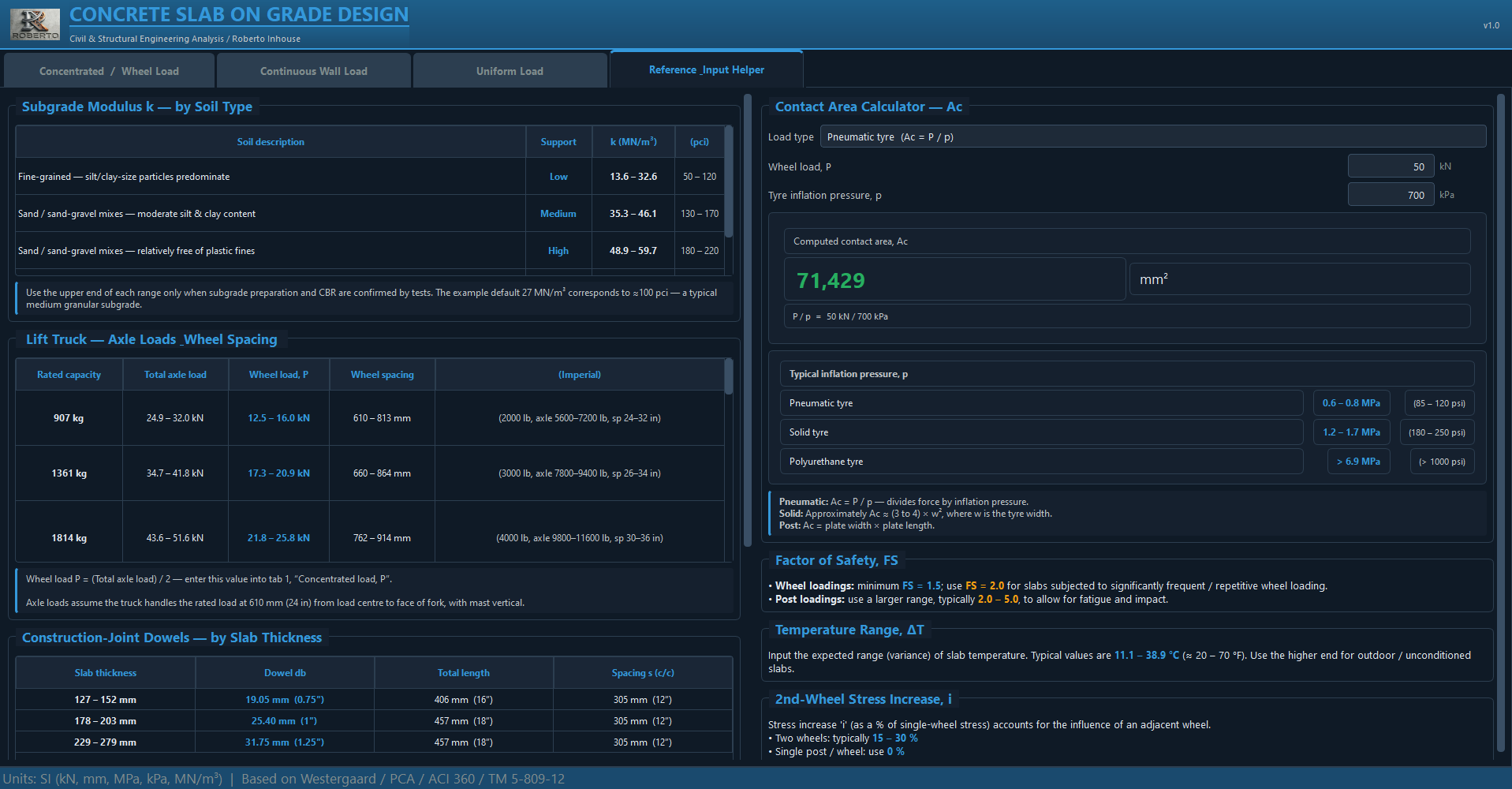Open the Reference Input Helper tab

tap(707, 69)
